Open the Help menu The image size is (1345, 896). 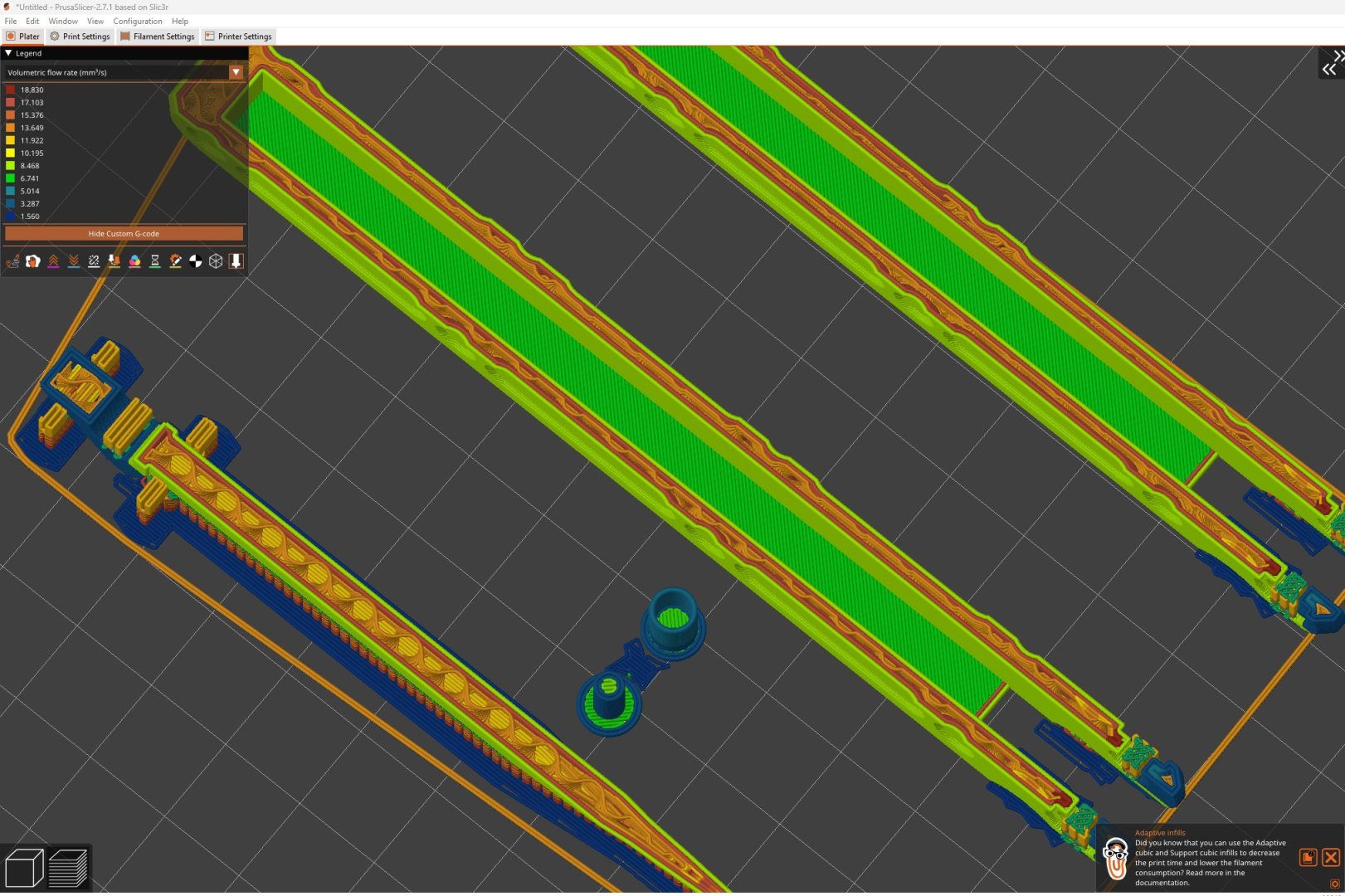pyautogui.click(x=180, y=21)
